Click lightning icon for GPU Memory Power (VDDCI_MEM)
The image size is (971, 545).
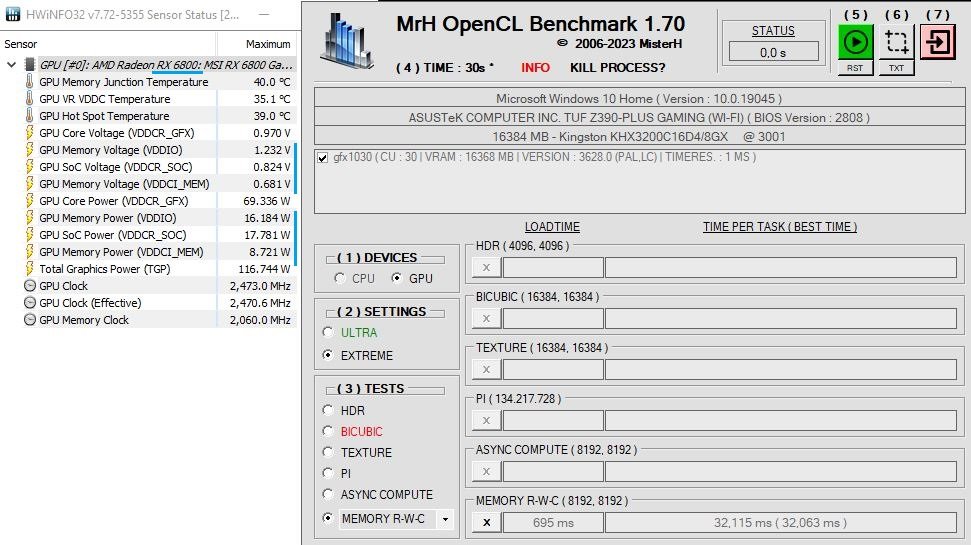29,252
